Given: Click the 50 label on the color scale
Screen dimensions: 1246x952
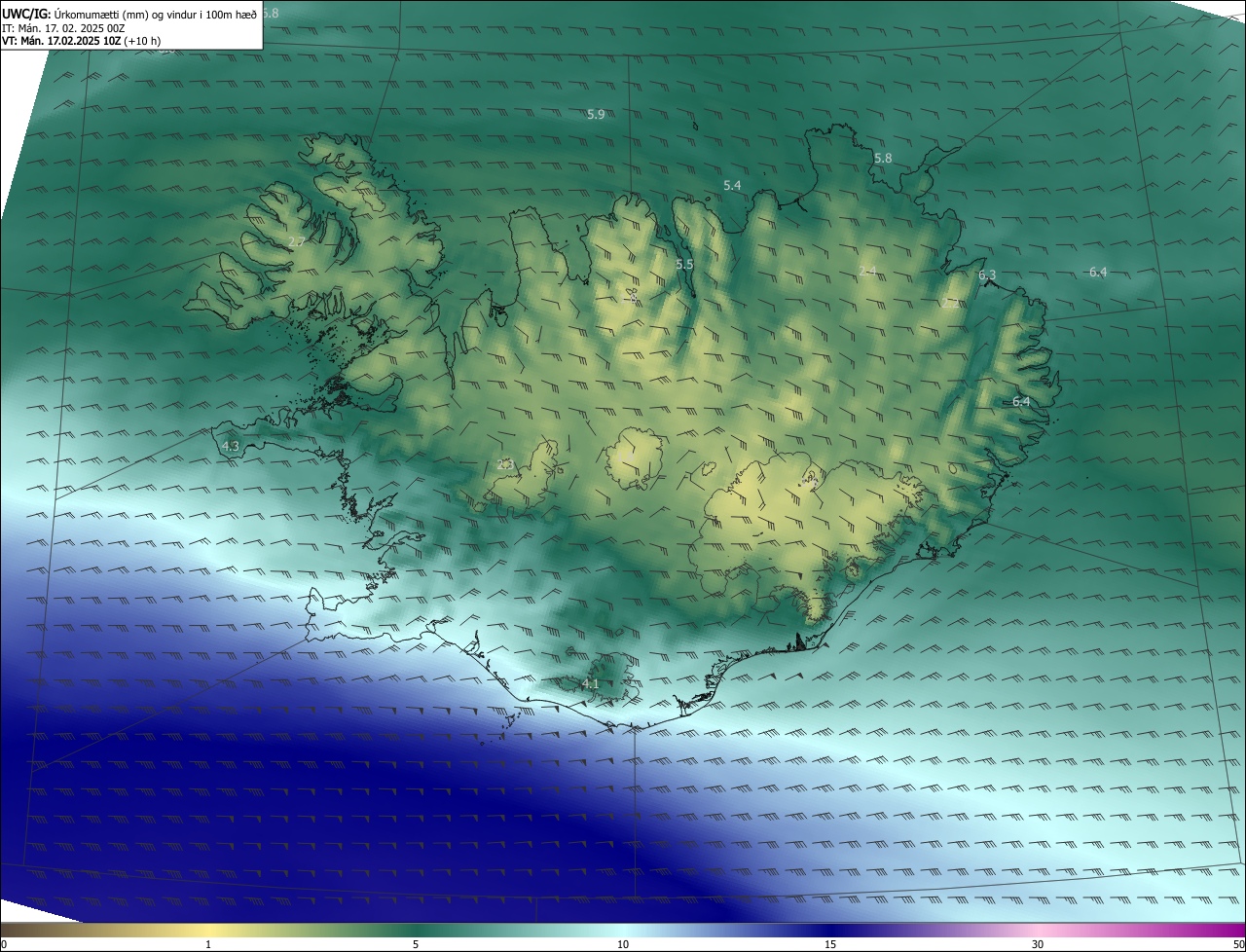Looking at the screenshot, I should tap(1238, 944).
